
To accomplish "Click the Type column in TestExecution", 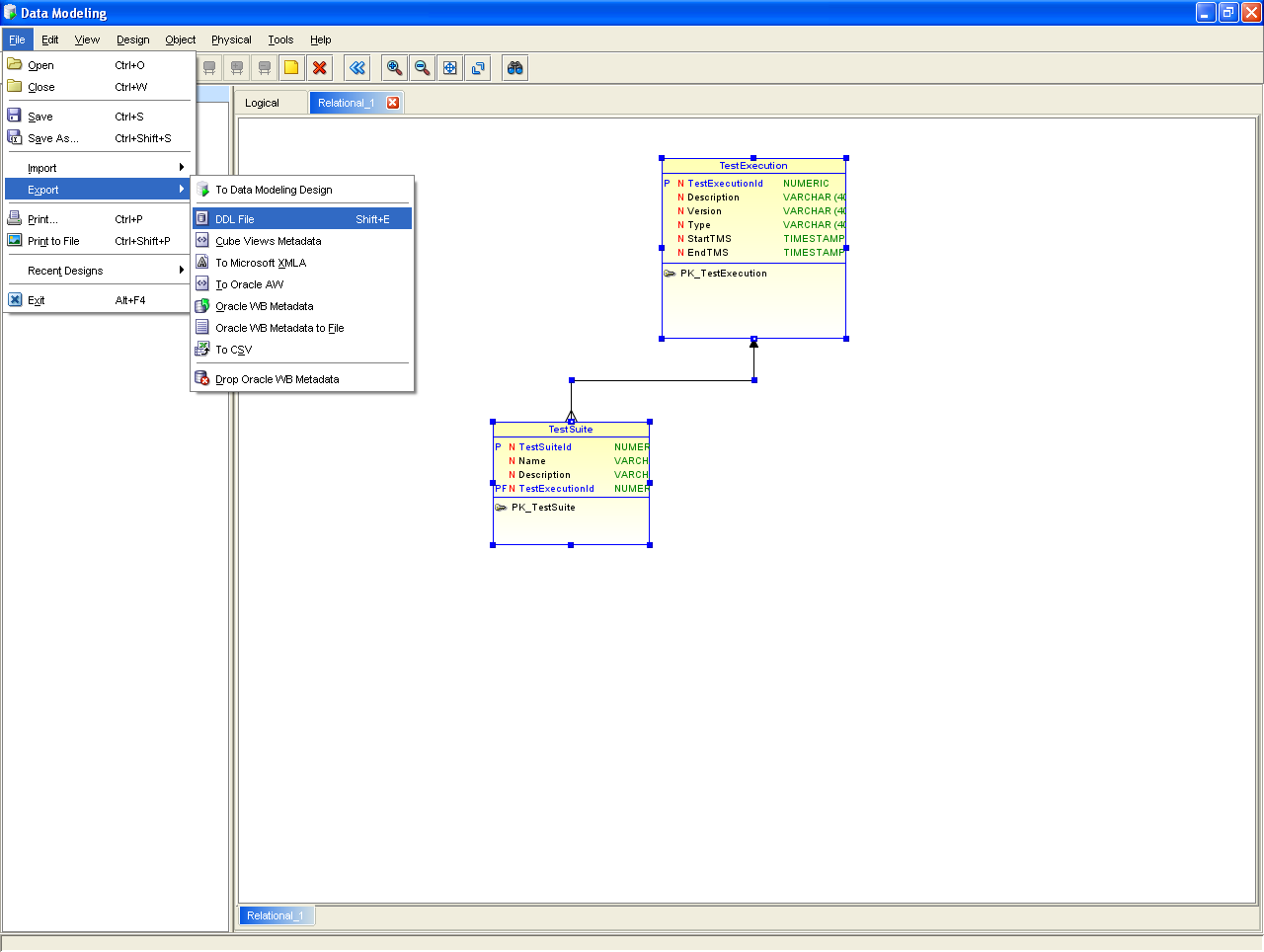I will tap(699, 225).
